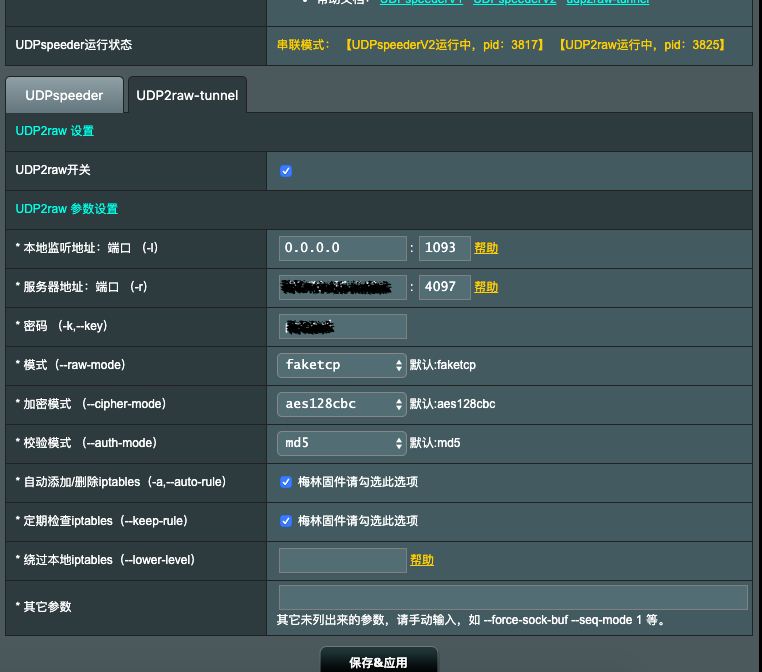Open 帮助 link for server address
Screen dimensions: 762x672
[486, 287]
